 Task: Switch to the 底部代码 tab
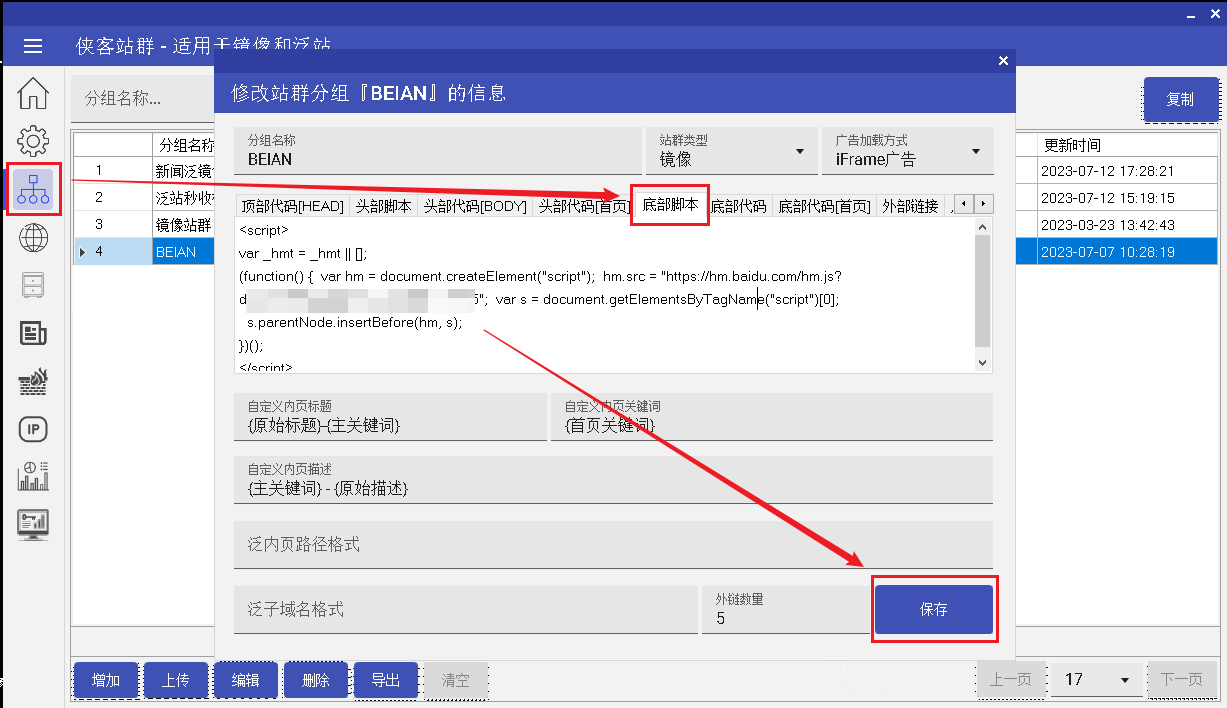click(x=738, y=206)
